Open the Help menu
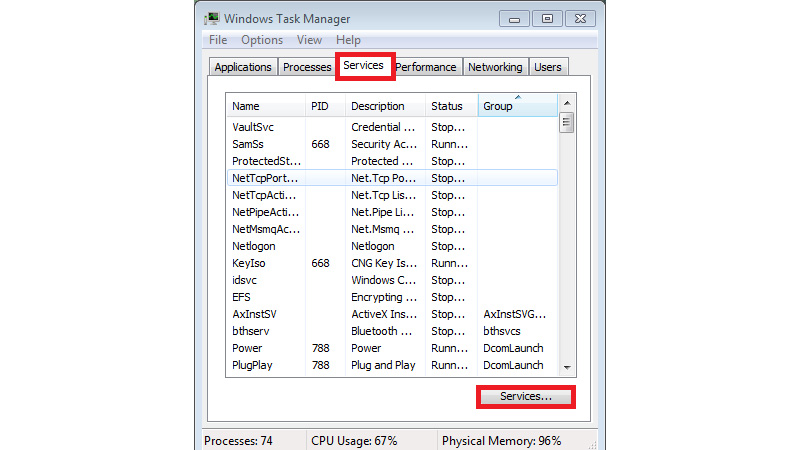 point(348,40)
